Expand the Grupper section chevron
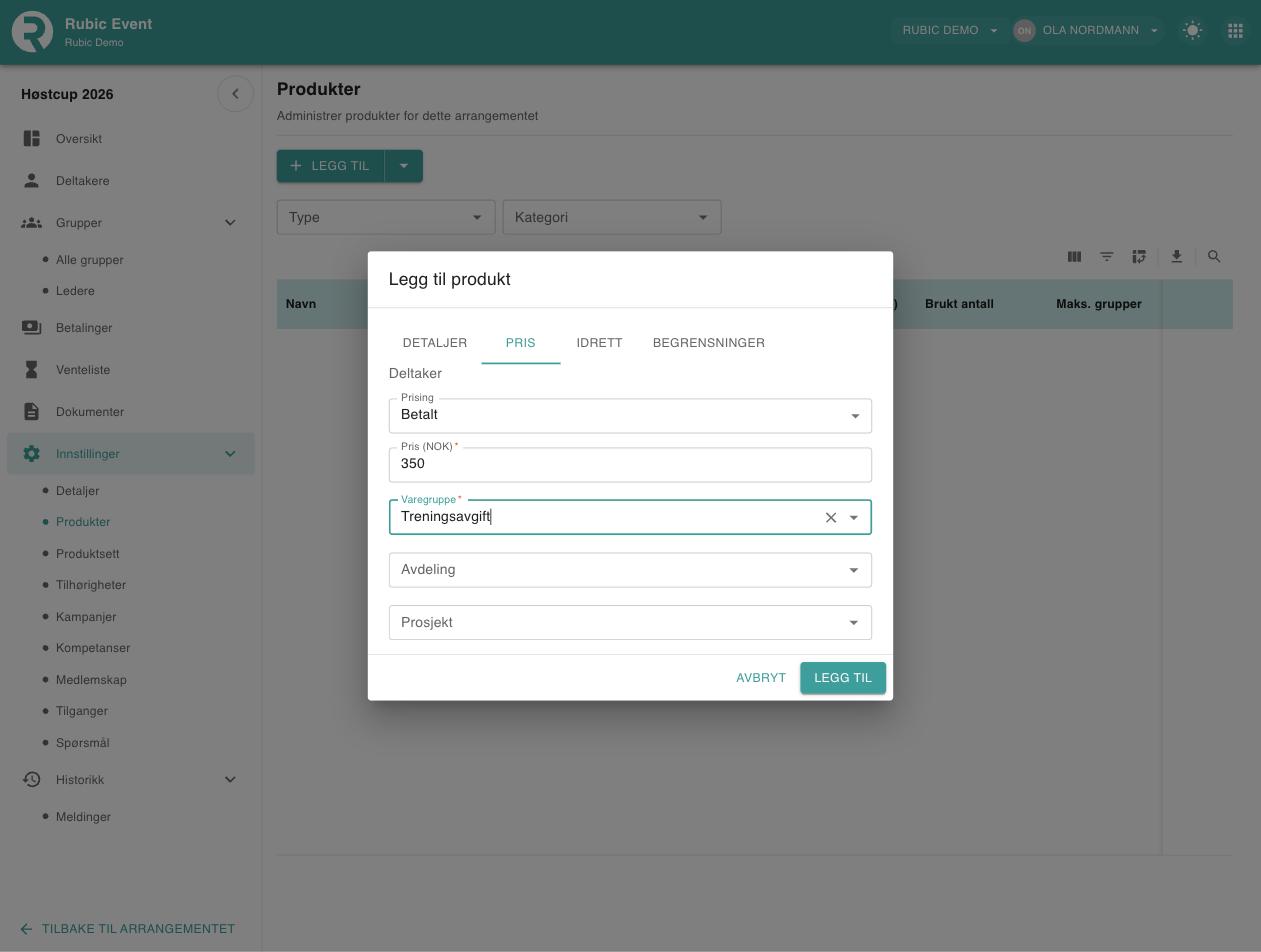Screen dimensions: 1261x952 tap(230, 223)
